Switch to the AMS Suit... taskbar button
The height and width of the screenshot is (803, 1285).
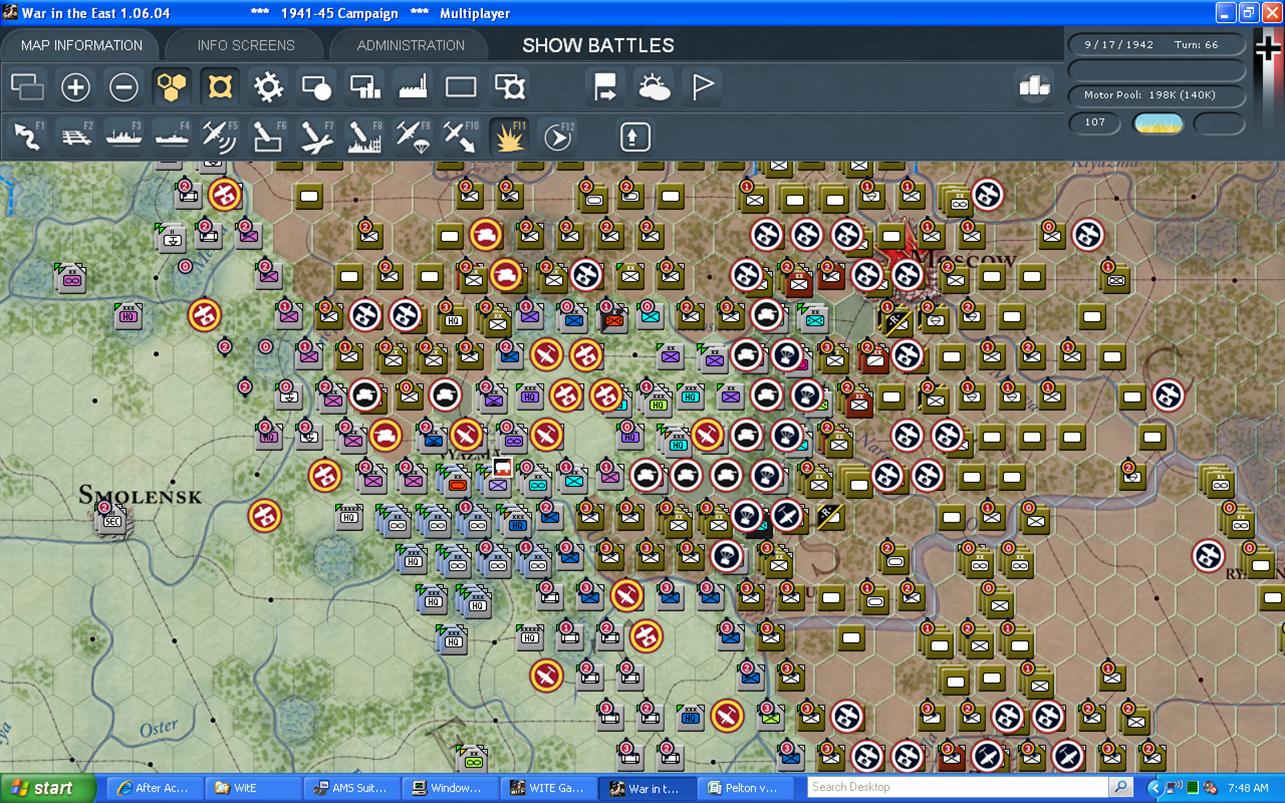(351, 788)
